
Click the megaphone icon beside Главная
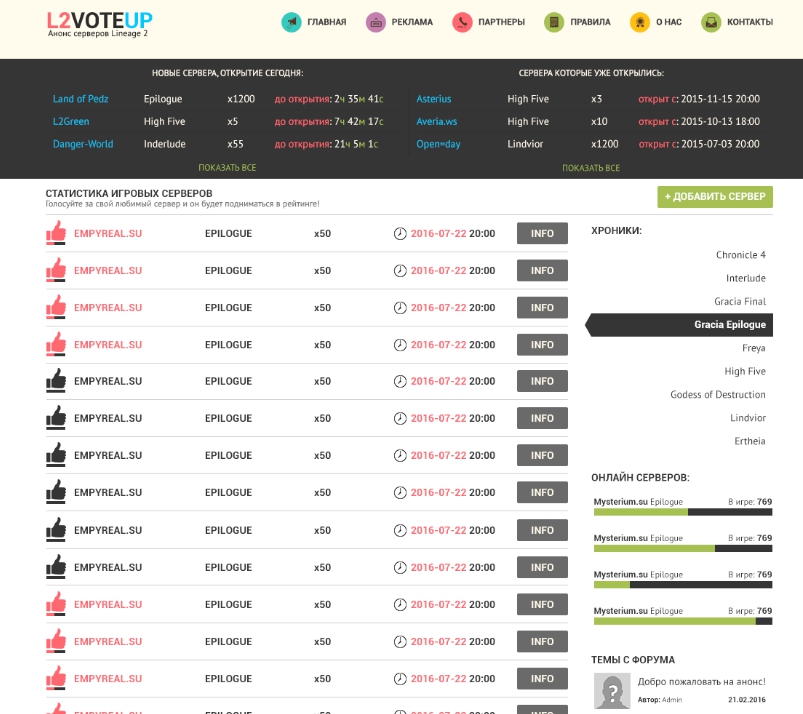(x=291, y=22)
